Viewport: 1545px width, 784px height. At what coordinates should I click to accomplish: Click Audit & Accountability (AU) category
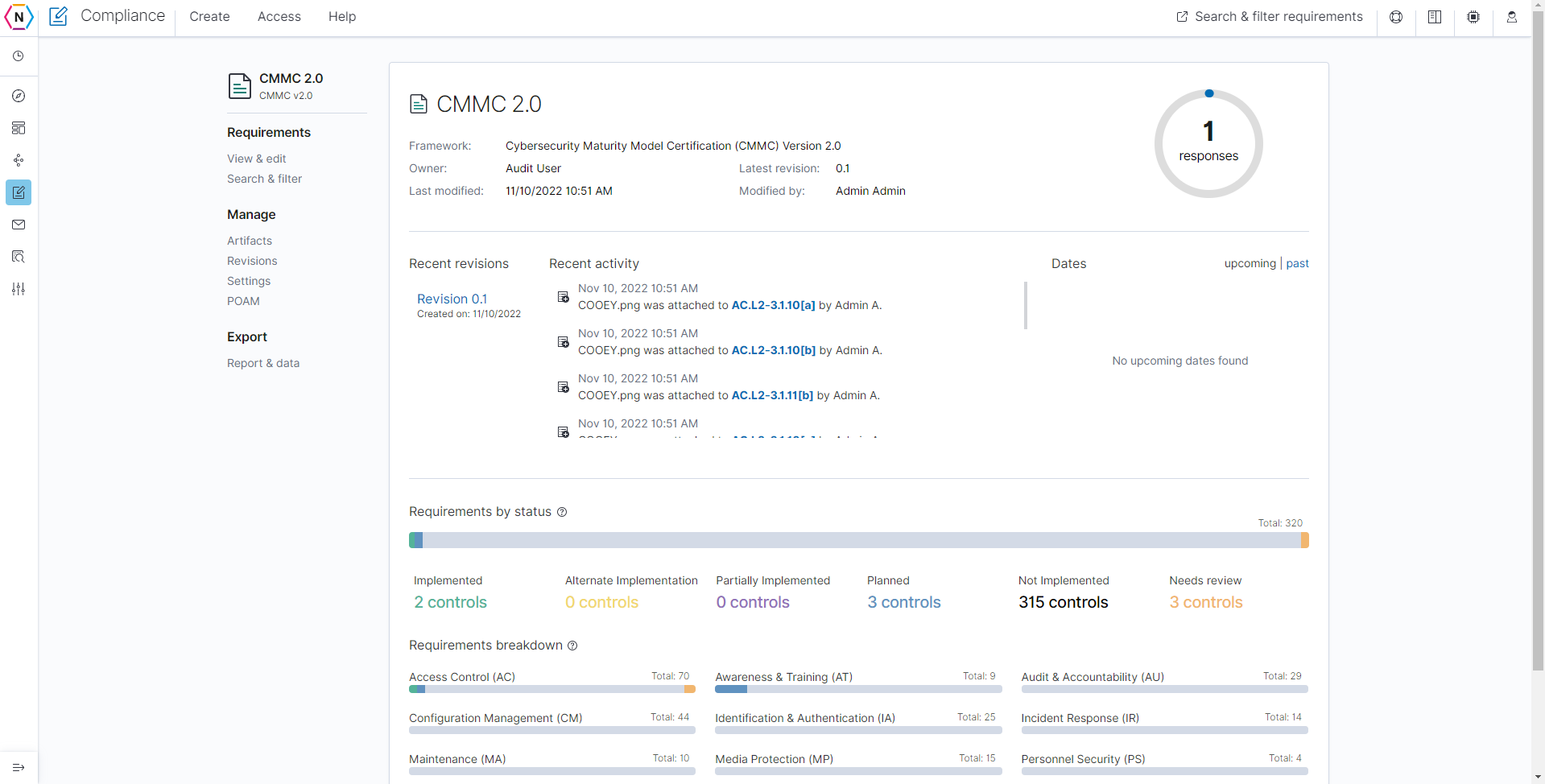click(1093, 677)
